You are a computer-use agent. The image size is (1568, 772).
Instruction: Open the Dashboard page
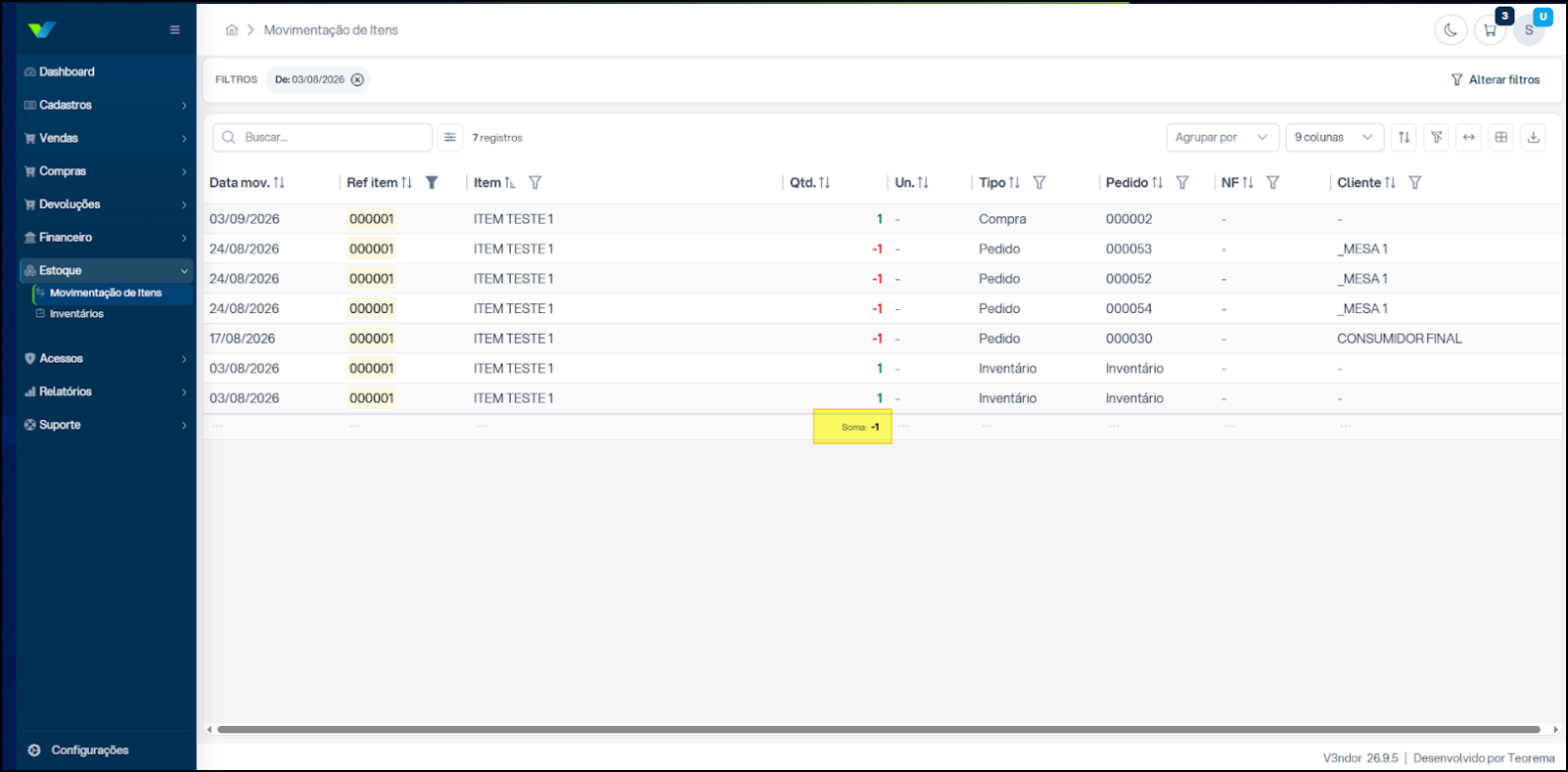point(106,72)
